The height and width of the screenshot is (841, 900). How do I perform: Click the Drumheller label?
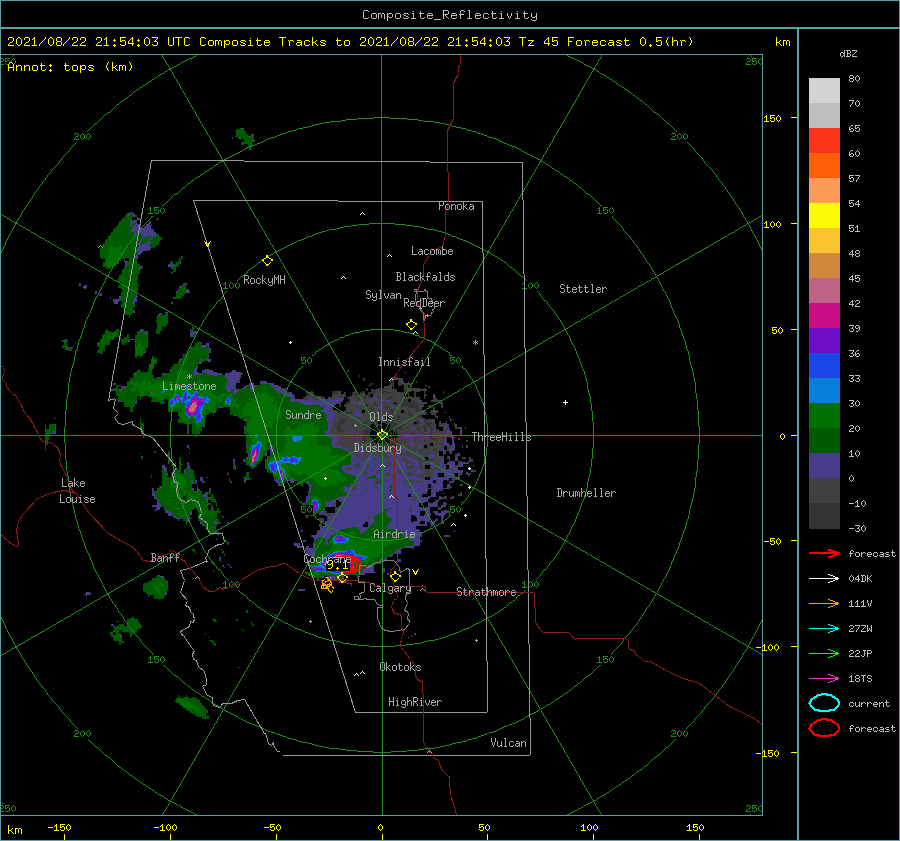point(586,493)
